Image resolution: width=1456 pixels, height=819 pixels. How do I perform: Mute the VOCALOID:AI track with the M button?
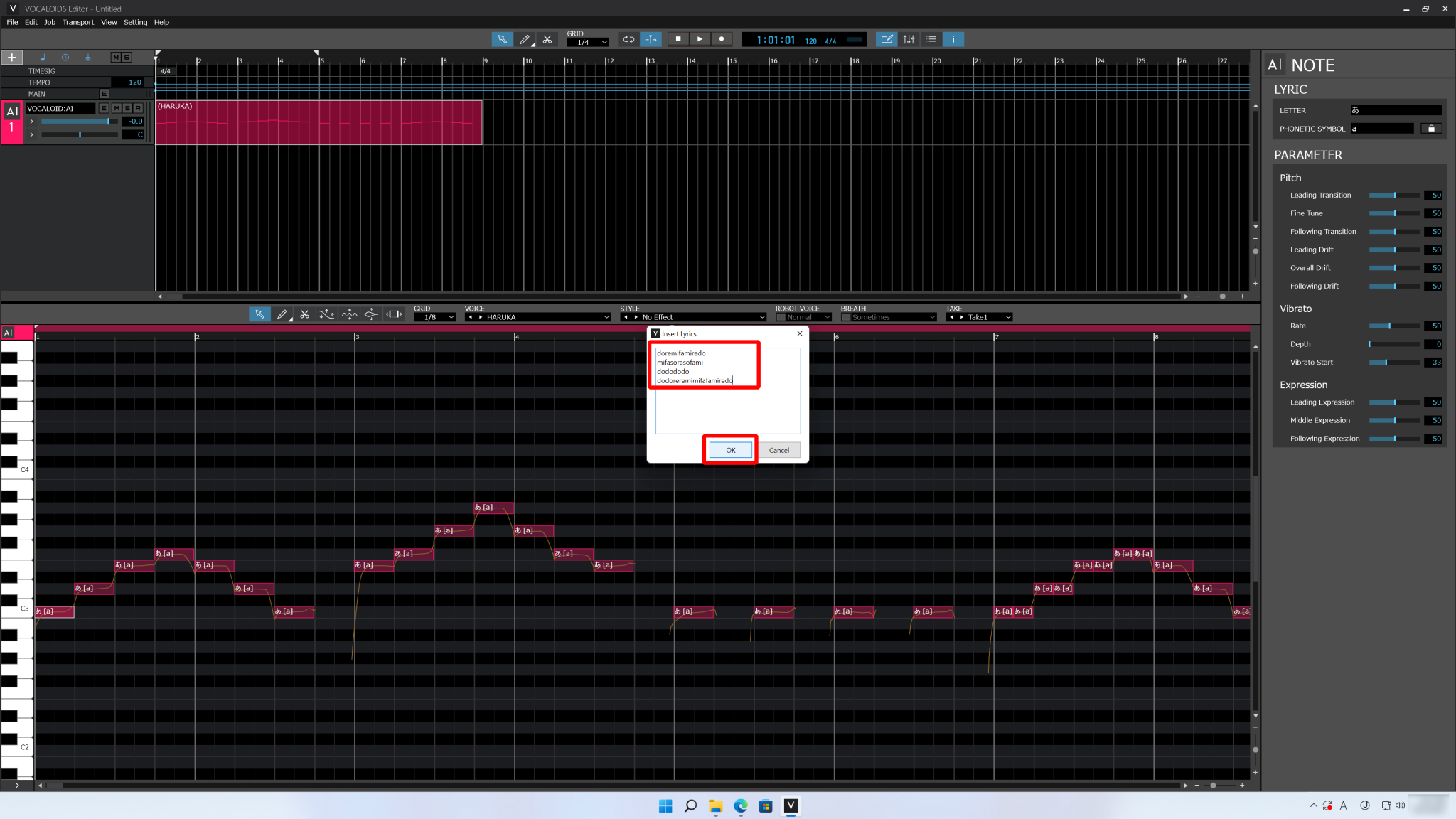tap(116, 108)
